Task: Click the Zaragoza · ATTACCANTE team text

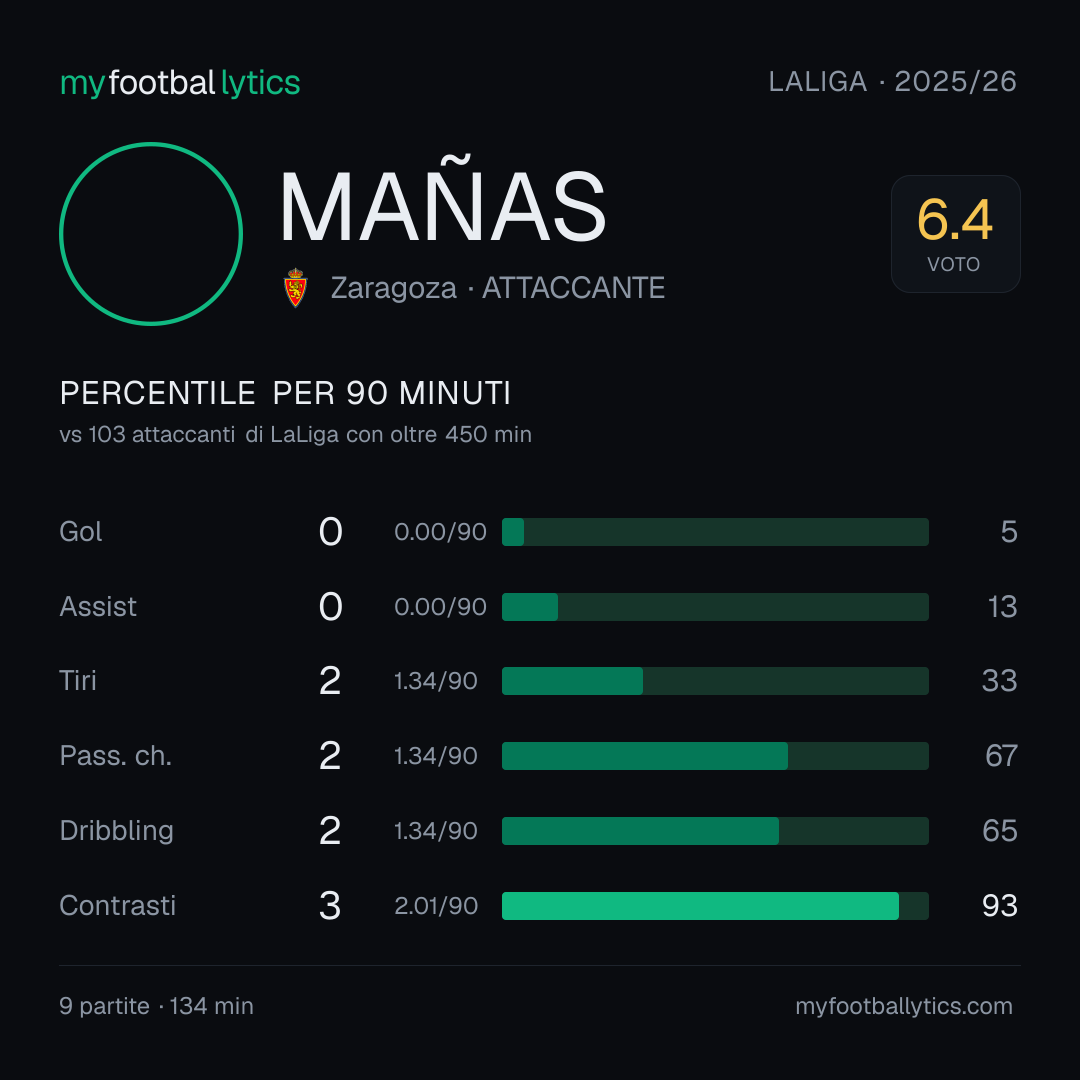Action: point(497,288)
